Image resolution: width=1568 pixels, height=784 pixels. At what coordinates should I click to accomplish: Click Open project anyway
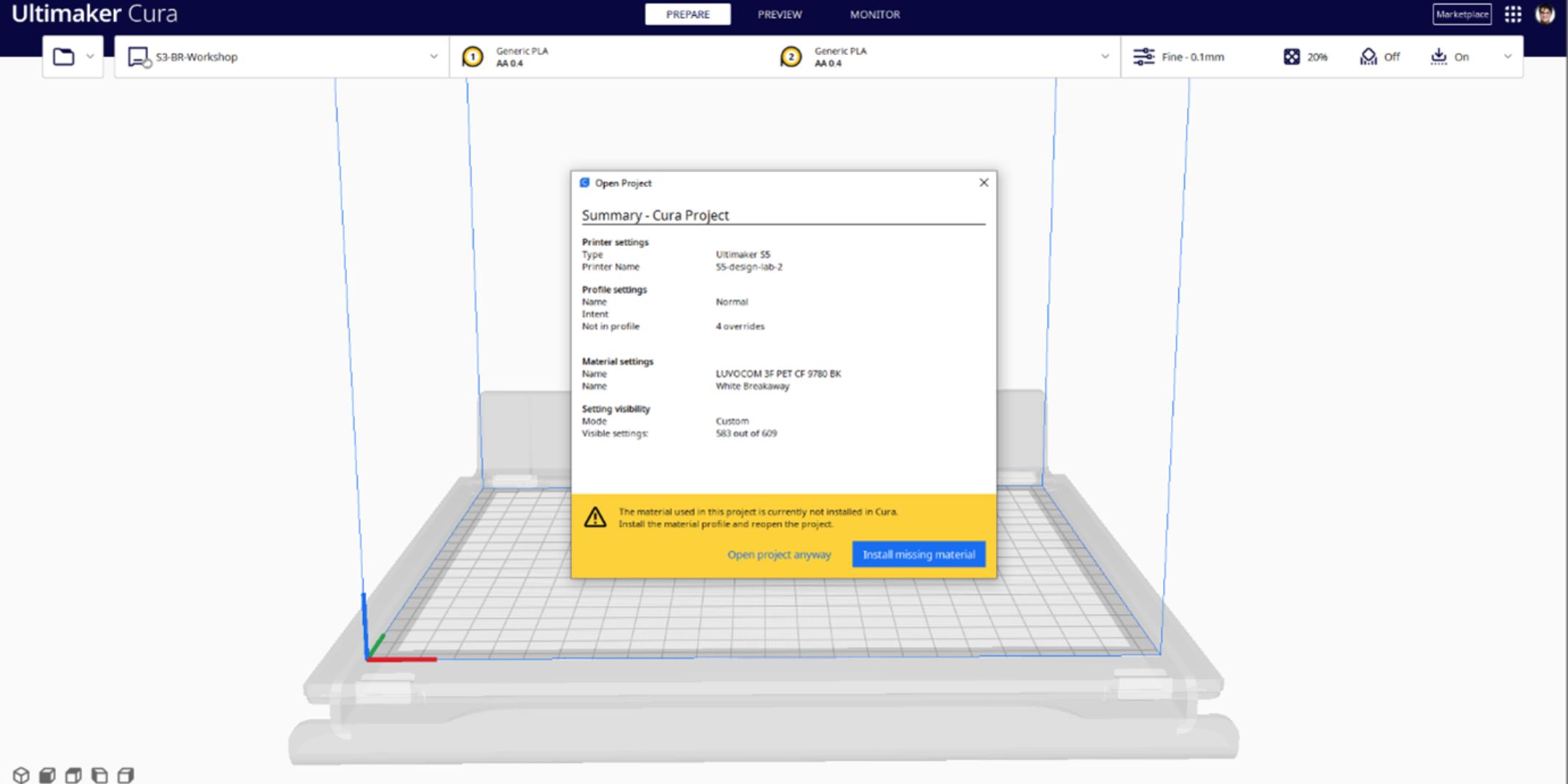(x=779, y=555)
